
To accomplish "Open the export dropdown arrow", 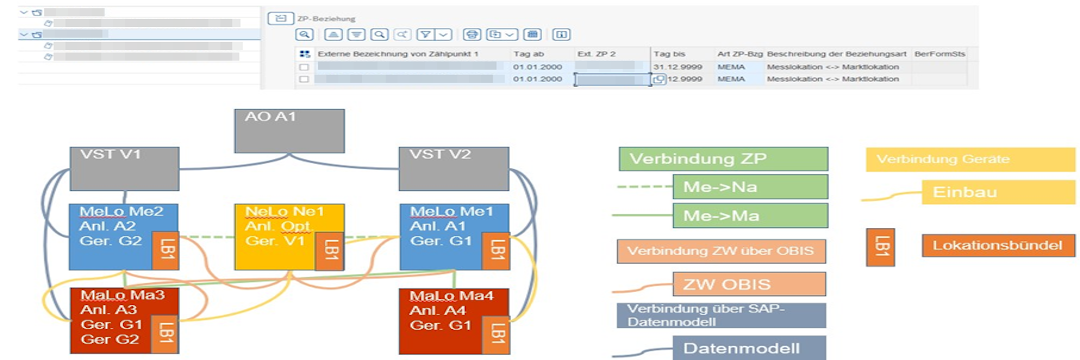I will [x=509, y=34].
